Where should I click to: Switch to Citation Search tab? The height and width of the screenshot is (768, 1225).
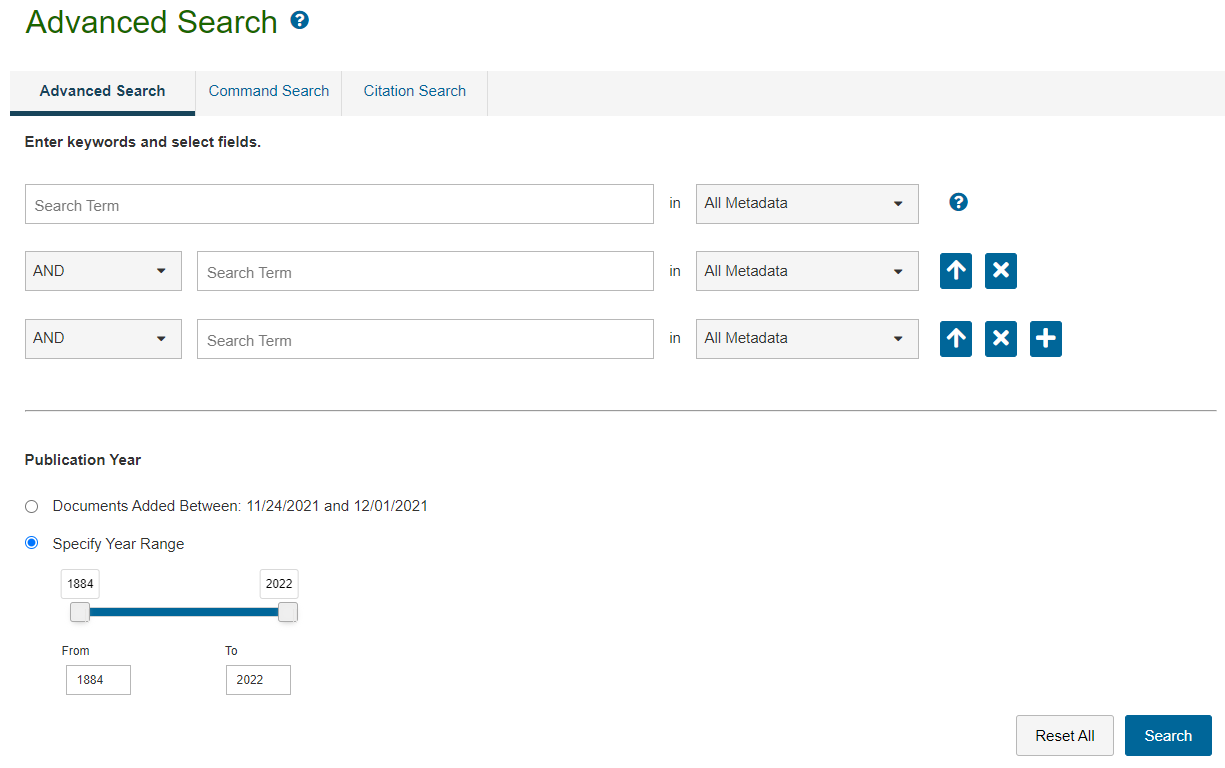point(415,91)
